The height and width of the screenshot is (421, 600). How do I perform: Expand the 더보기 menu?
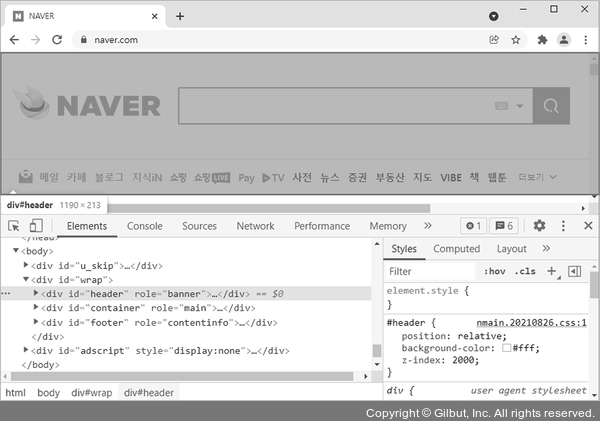[537, 177]
